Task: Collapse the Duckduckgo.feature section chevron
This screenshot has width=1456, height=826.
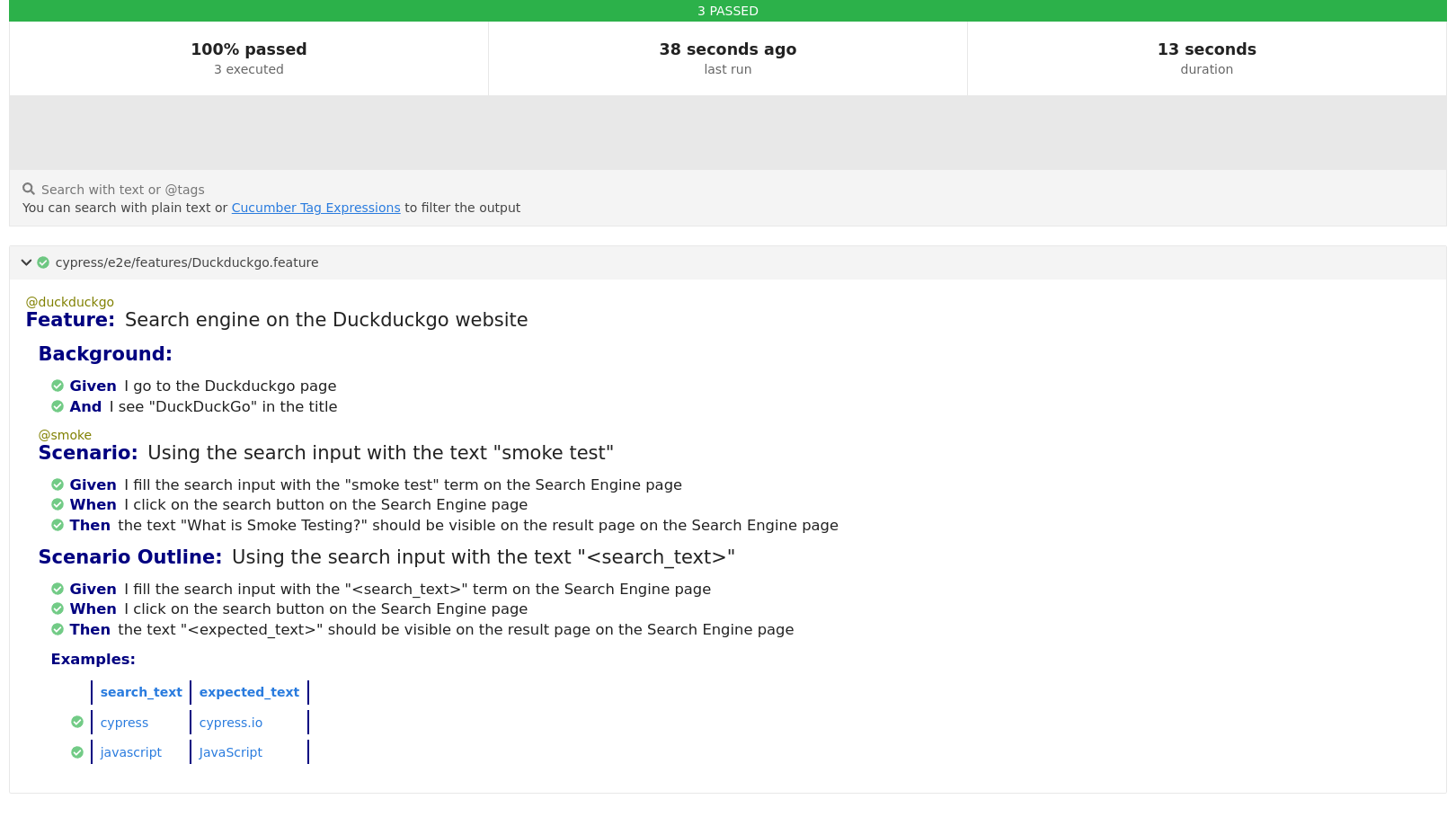Action: click(x=26, y=262)
